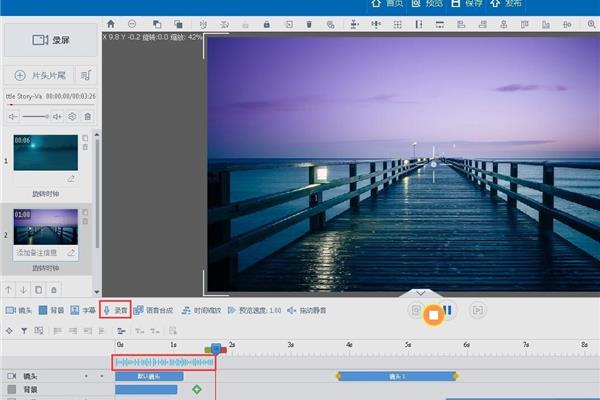
Task: Click the home icon in canvas toolbar
Action: [x=111, y=24]
